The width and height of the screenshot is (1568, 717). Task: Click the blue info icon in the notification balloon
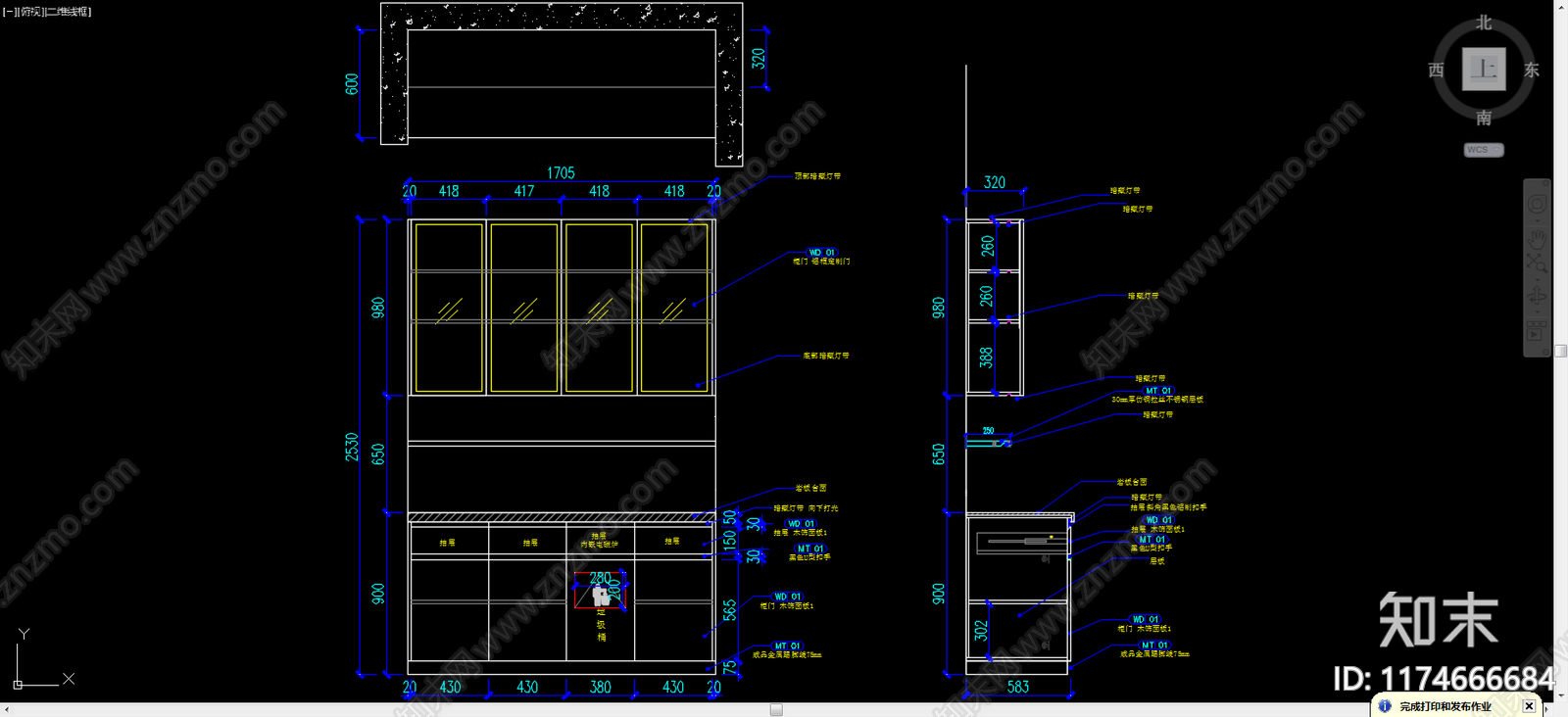point(1385,705)
